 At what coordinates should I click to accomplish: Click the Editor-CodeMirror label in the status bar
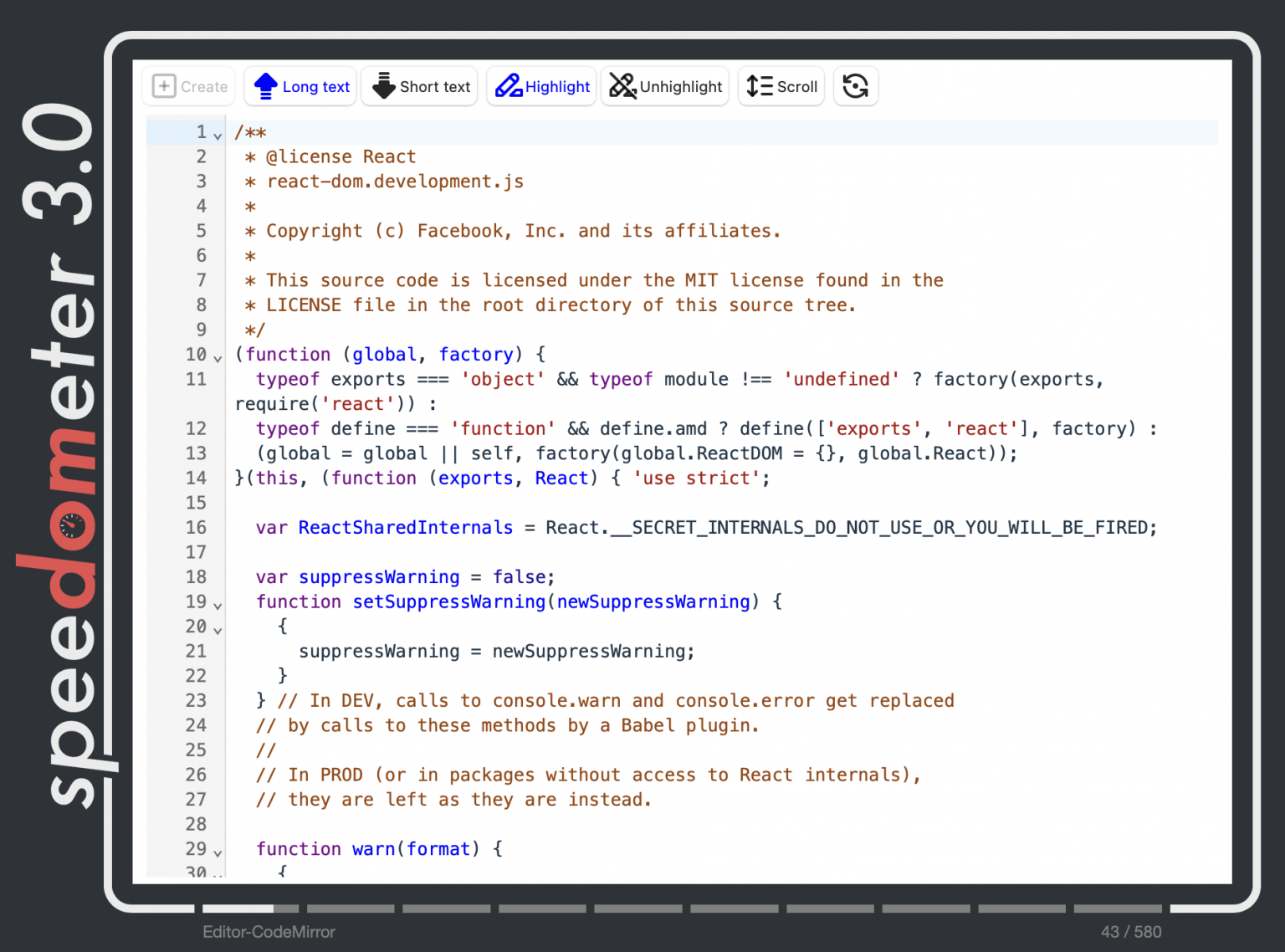pos(269,931)
